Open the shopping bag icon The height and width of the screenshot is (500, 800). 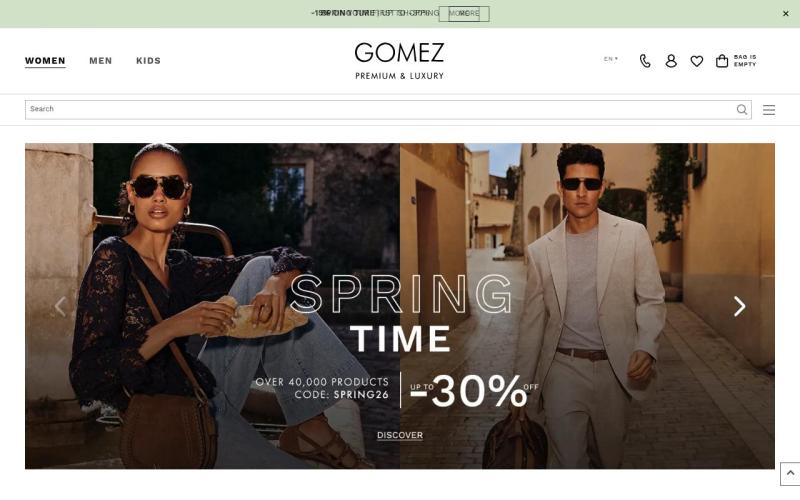coord(721,61)
